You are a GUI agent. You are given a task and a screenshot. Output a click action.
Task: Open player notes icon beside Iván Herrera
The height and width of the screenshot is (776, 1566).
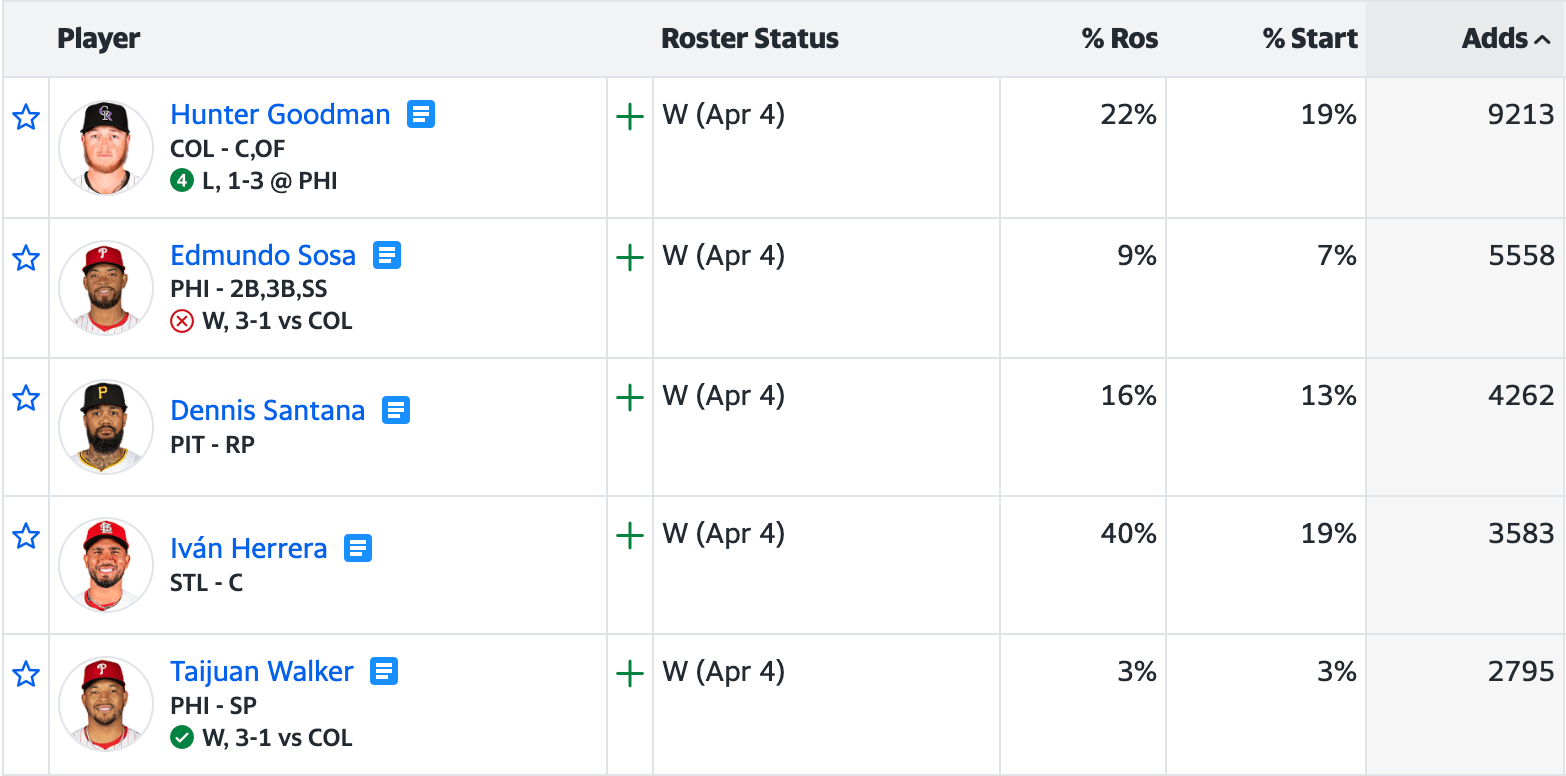pos(358,548)
